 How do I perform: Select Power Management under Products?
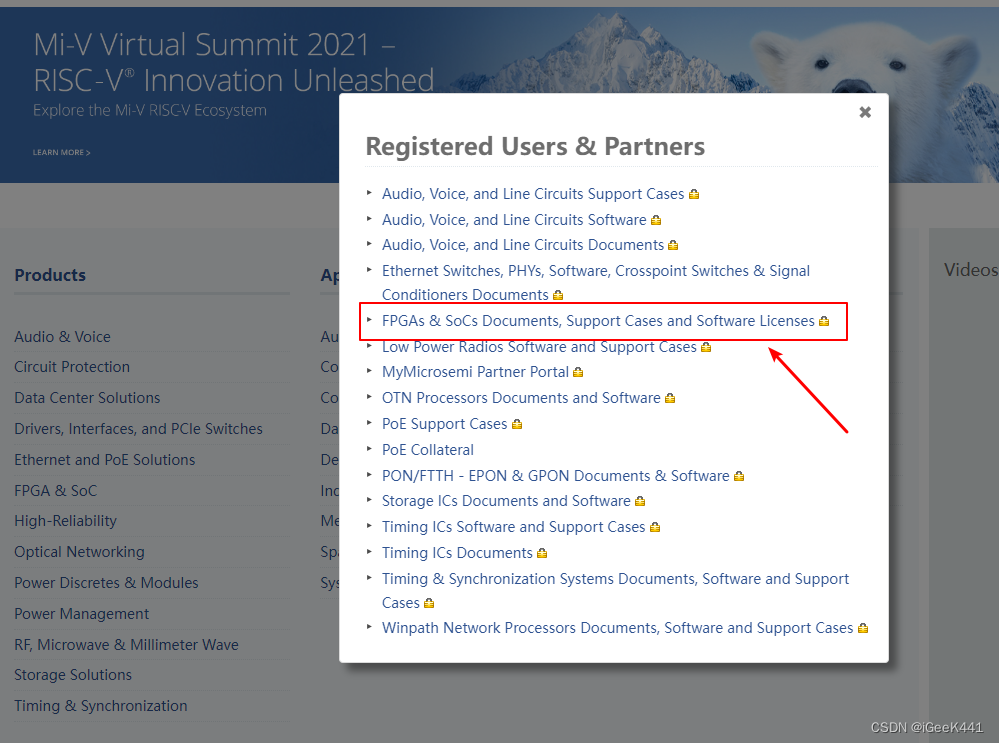pos(82,614)
